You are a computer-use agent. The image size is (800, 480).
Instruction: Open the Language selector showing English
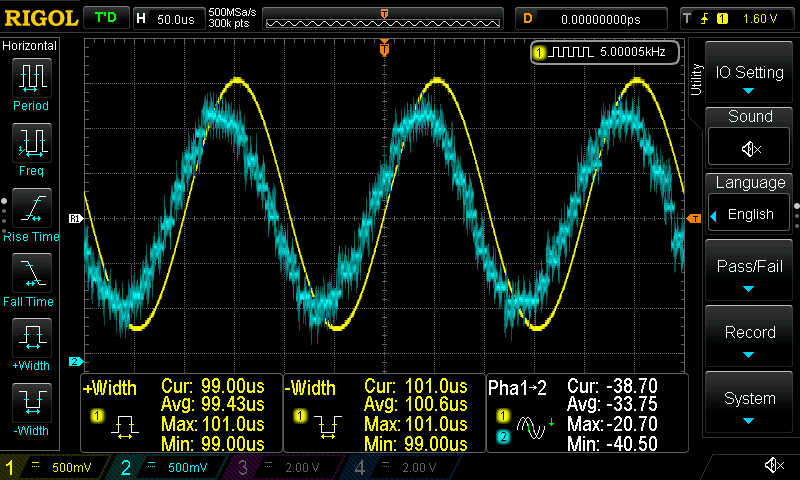tap(750, 214)
